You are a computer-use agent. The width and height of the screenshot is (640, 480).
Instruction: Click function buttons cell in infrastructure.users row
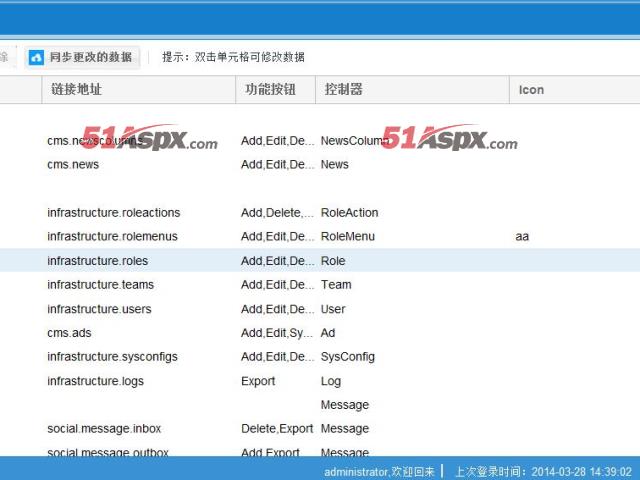coord(278,309)
